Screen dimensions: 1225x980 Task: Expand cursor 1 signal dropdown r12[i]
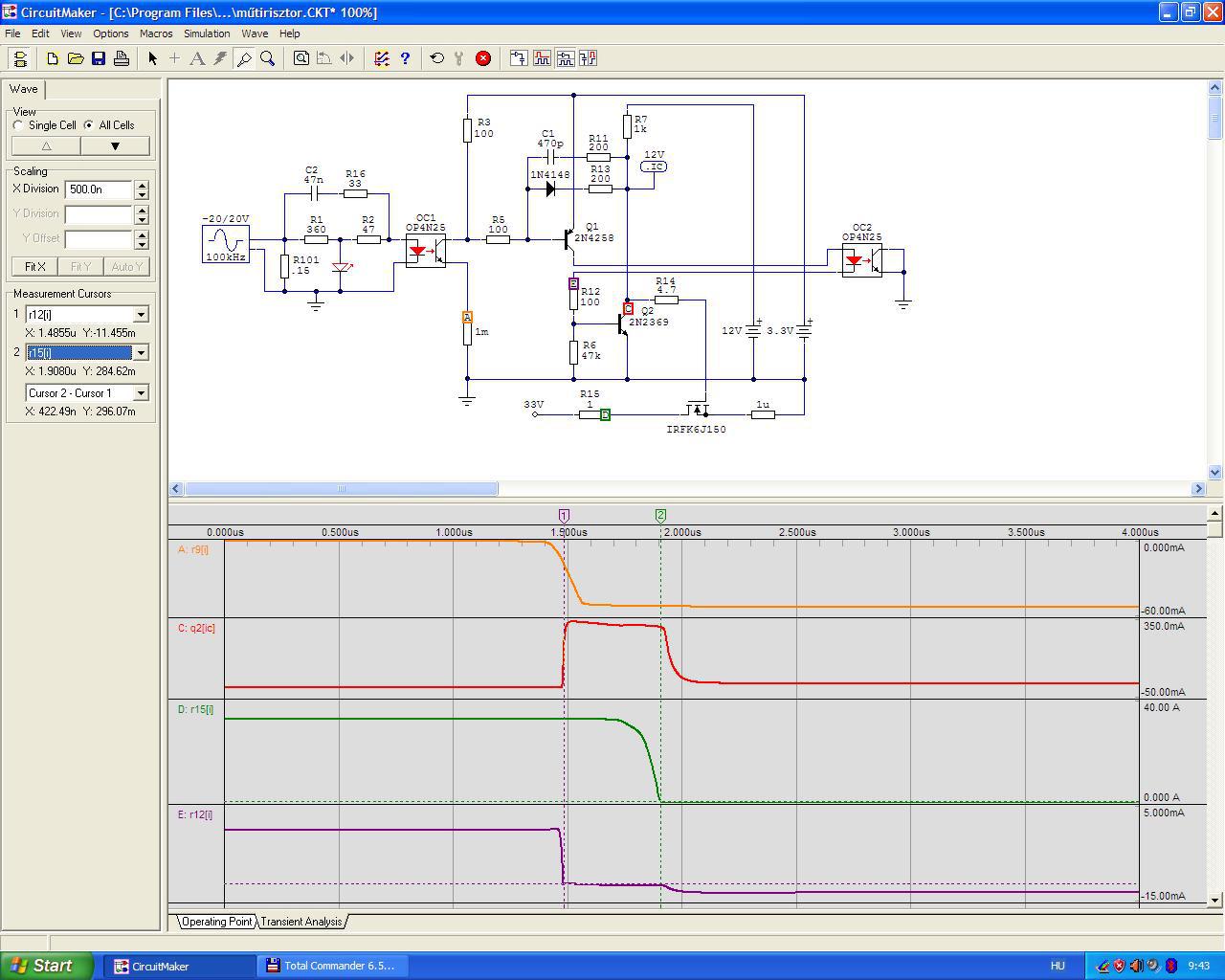click(141, 315)
